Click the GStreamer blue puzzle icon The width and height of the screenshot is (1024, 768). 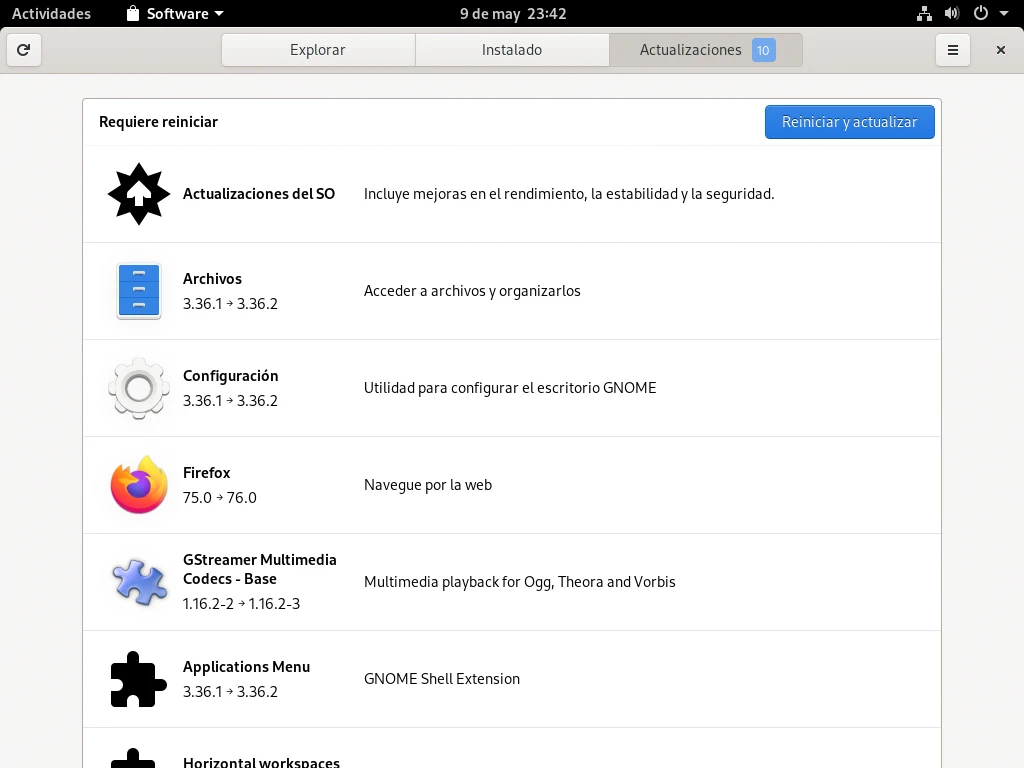[139, 582]
